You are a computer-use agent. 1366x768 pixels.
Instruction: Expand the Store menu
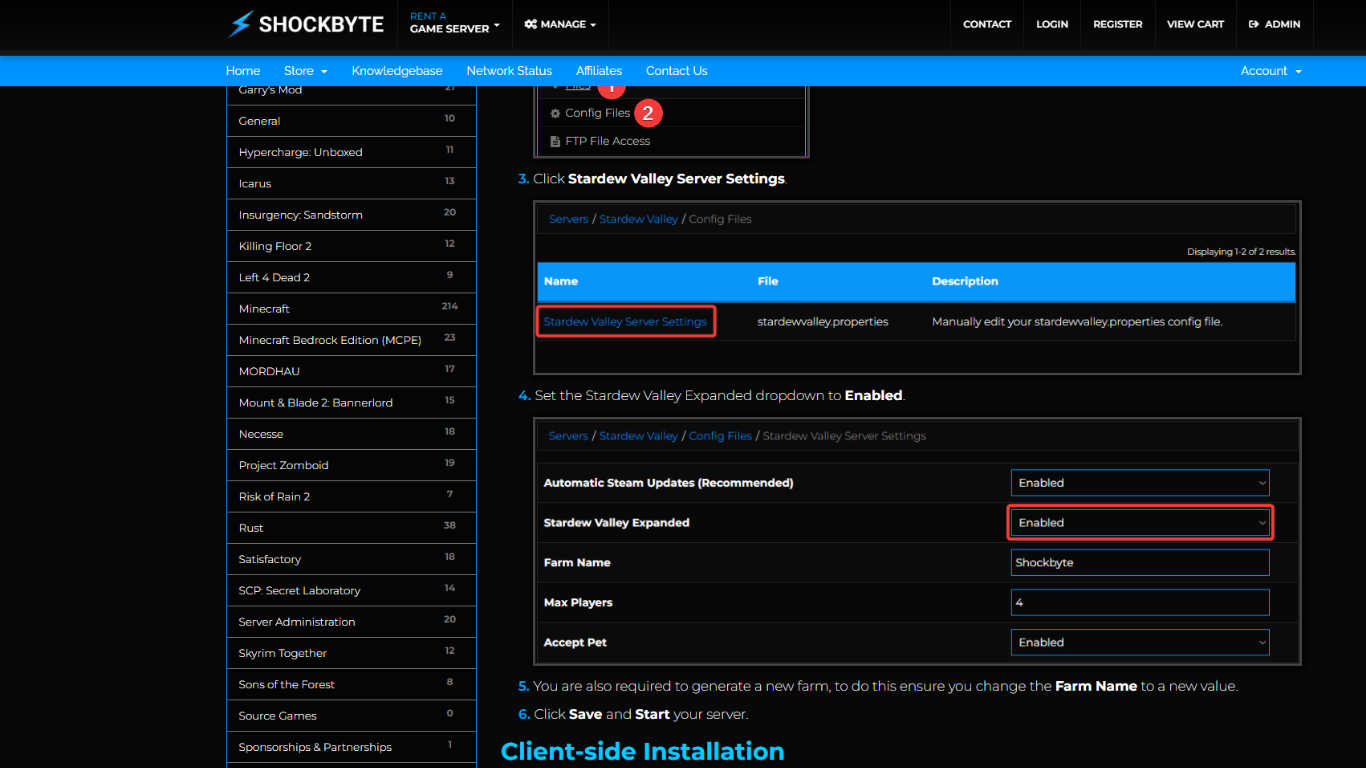tap(306, 71)
